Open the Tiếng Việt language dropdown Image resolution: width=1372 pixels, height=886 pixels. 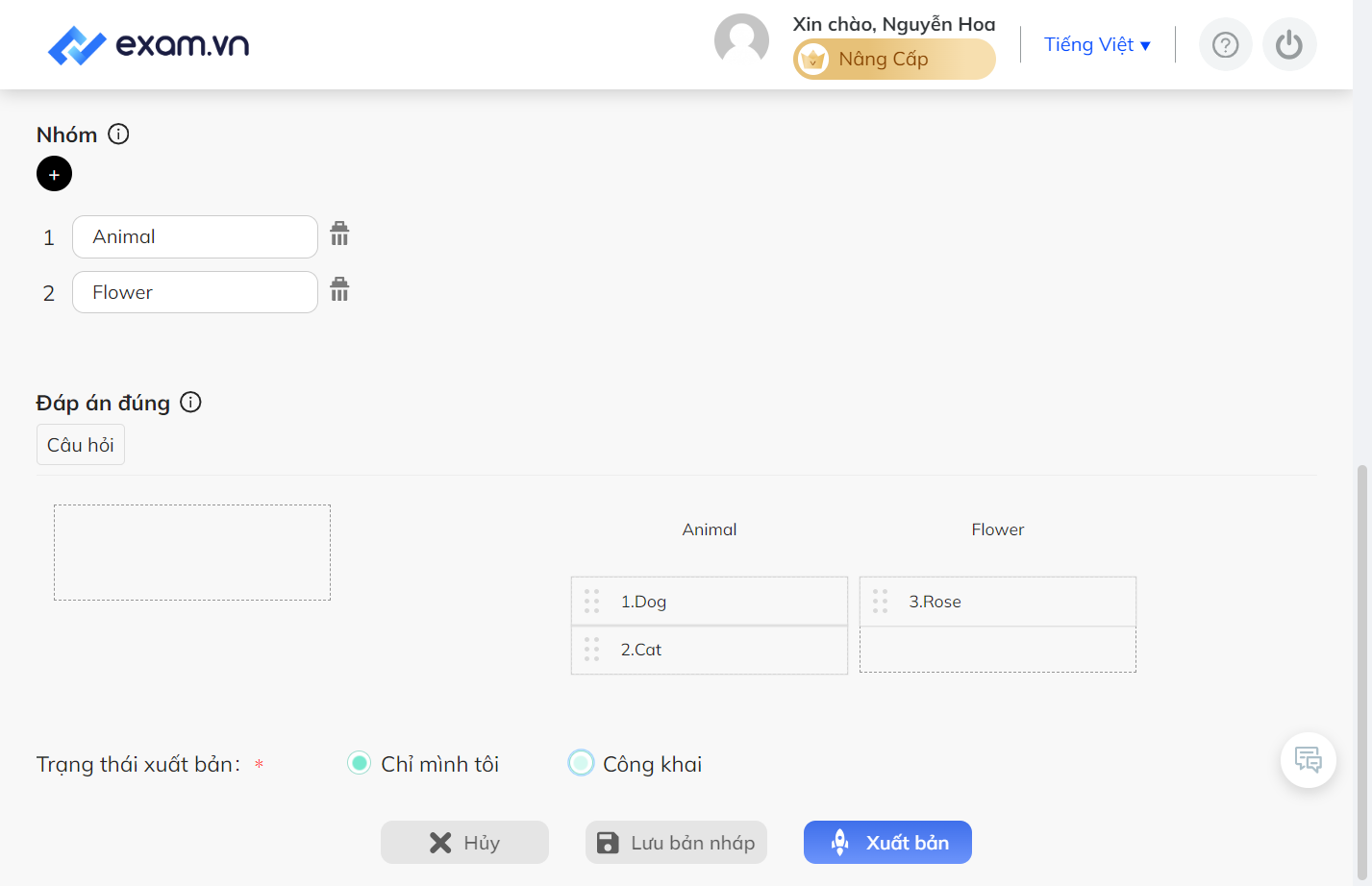pyautogui.click(x=1097, y=44)
